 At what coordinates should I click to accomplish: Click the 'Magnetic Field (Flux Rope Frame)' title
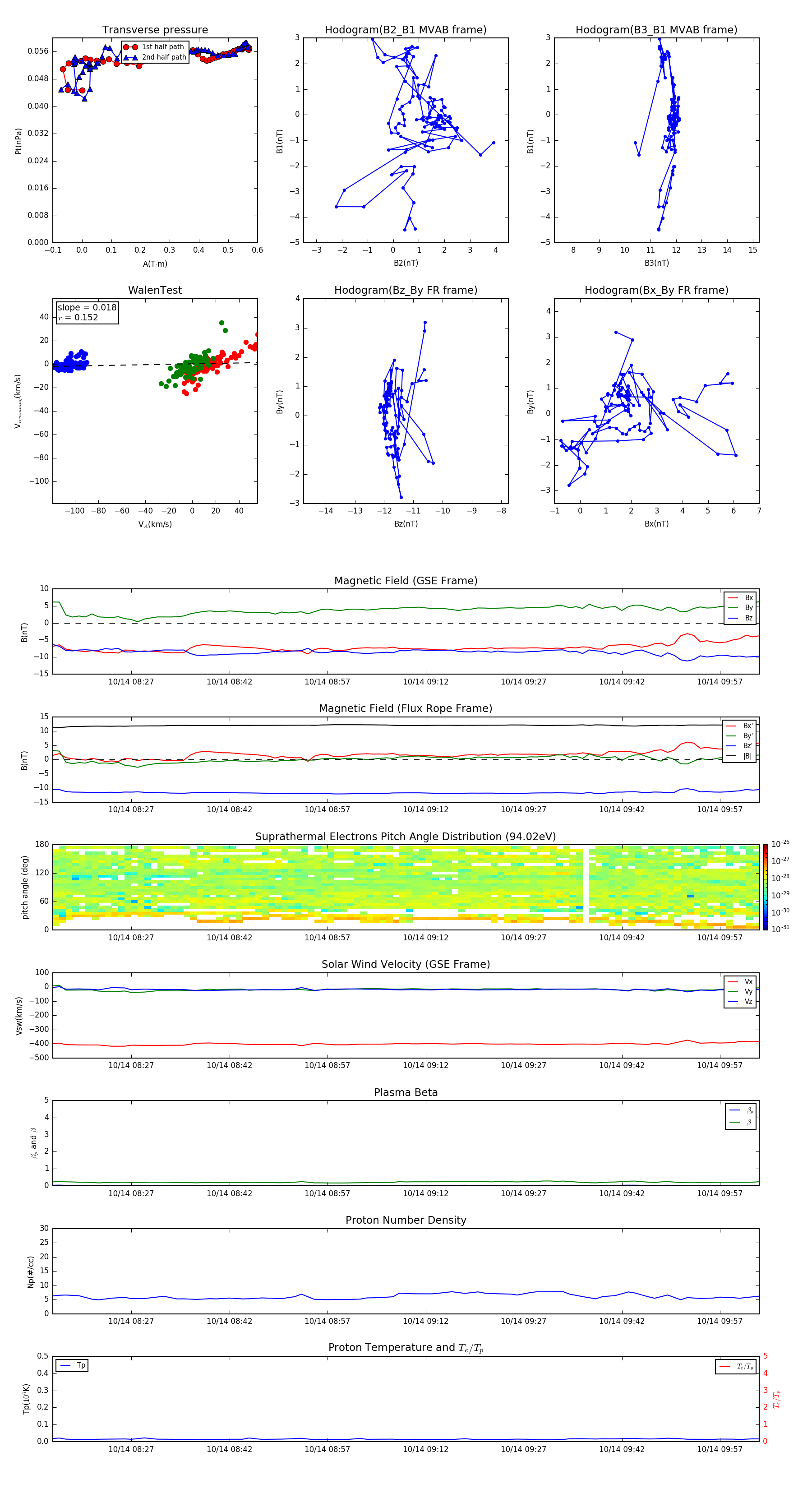click(x=406, y=709)
